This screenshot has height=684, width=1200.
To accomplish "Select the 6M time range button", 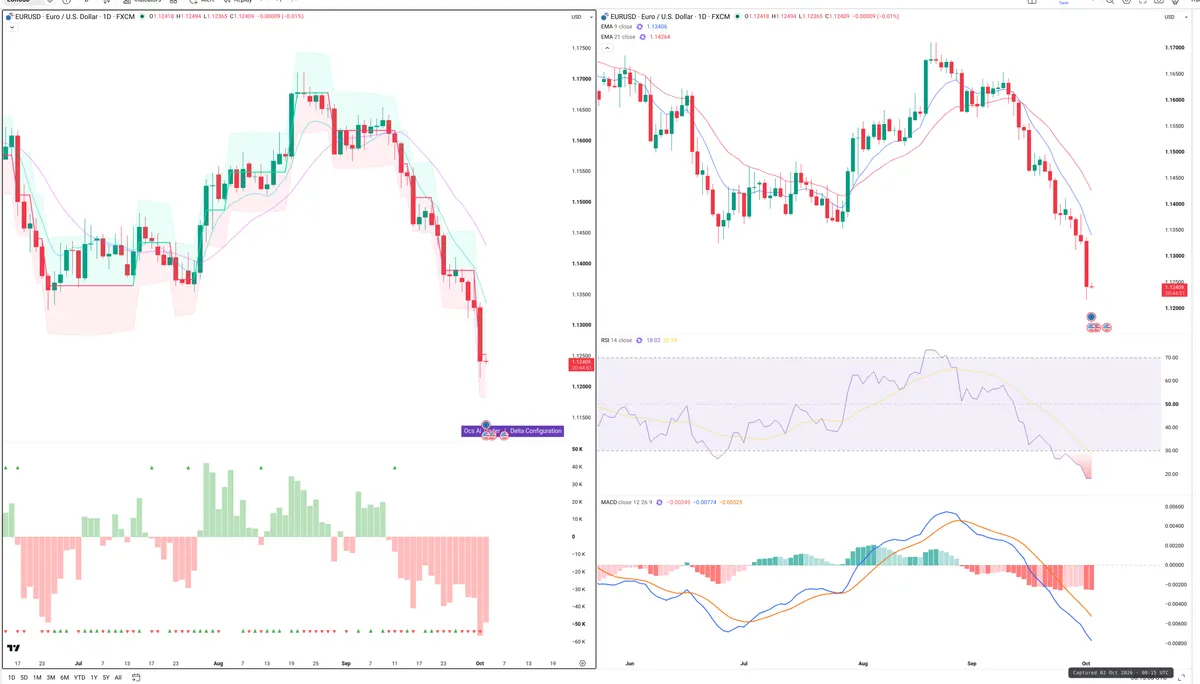I will click(x=65, y=677).
